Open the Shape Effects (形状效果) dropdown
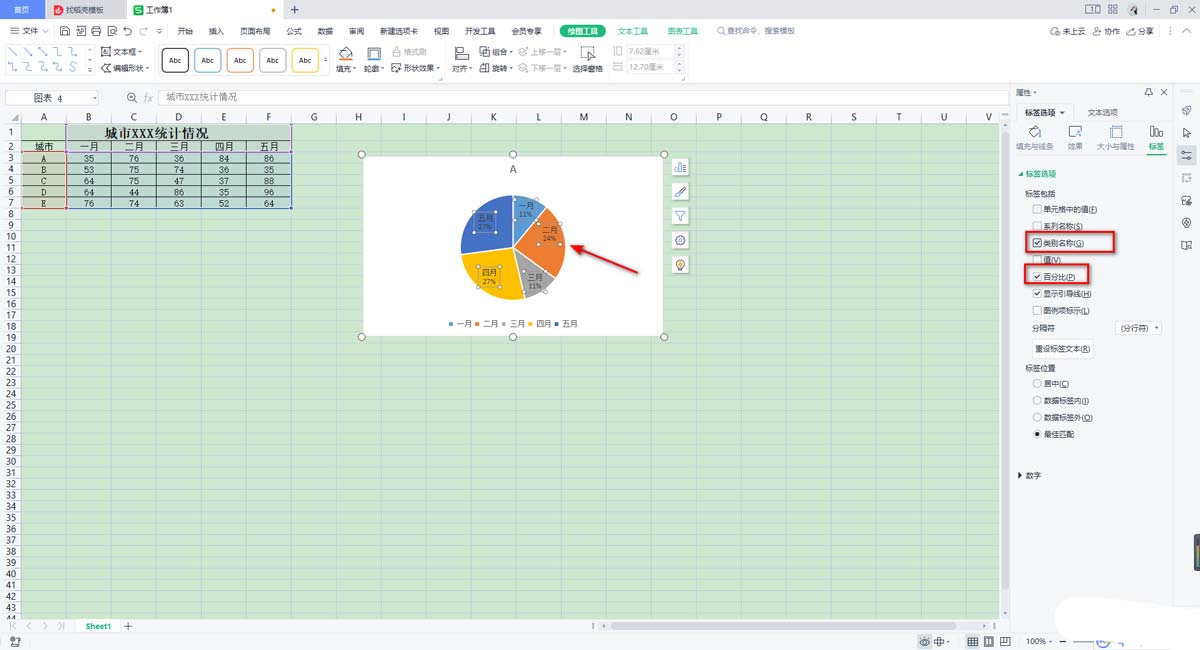1200x650 pixels. tap(415, 68)
